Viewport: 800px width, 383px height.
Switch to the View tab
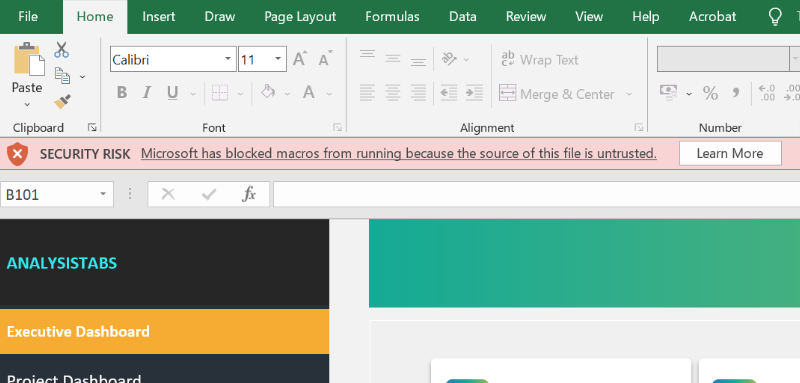(589, 17)
